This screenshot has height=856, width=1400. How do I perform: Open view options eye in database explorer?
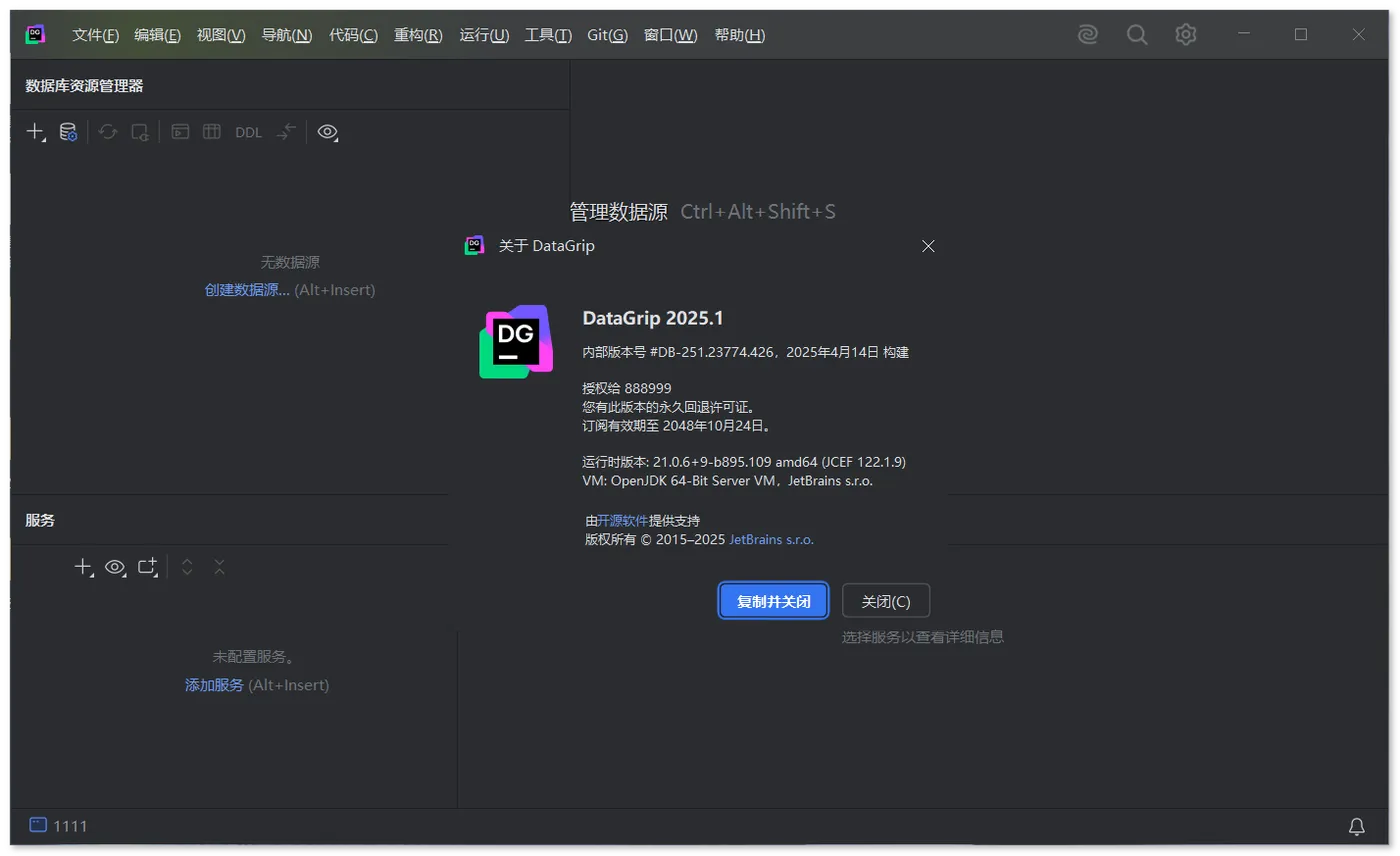pyautogui.click(x=328, y=132)
